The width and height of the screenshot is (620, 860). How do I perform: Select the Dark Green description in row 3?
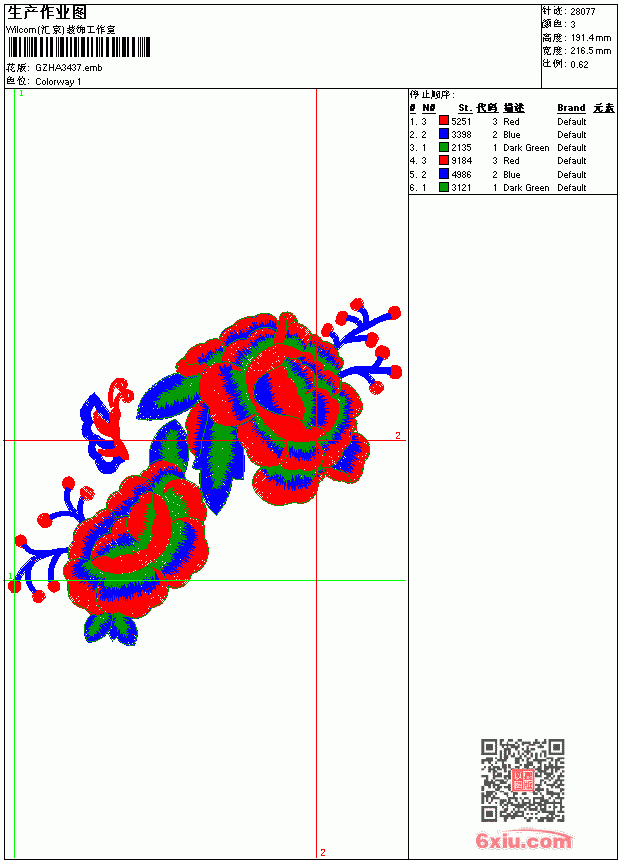click(526, 148)
